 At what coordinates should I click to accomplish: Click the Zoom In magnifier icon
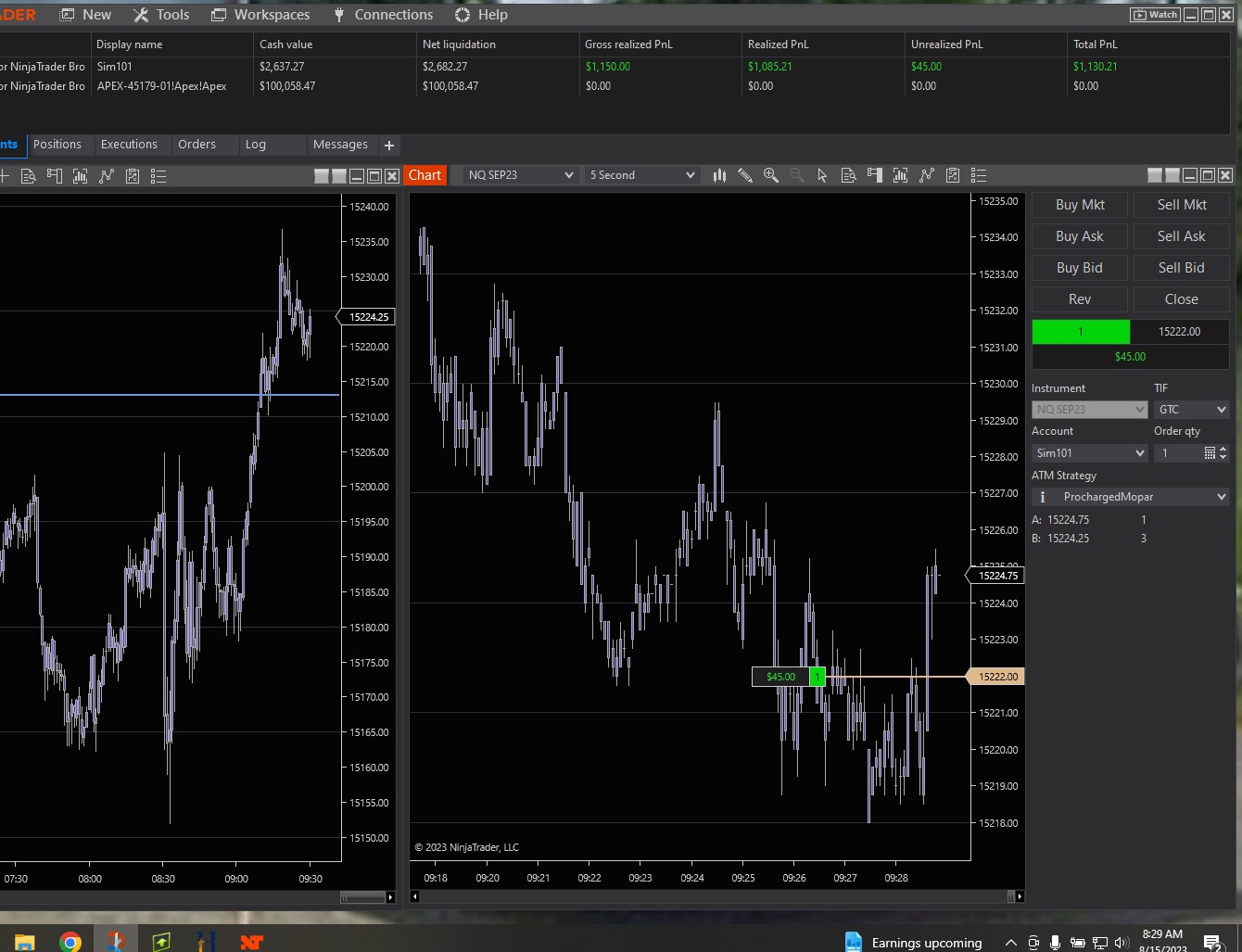coord(770,175)
